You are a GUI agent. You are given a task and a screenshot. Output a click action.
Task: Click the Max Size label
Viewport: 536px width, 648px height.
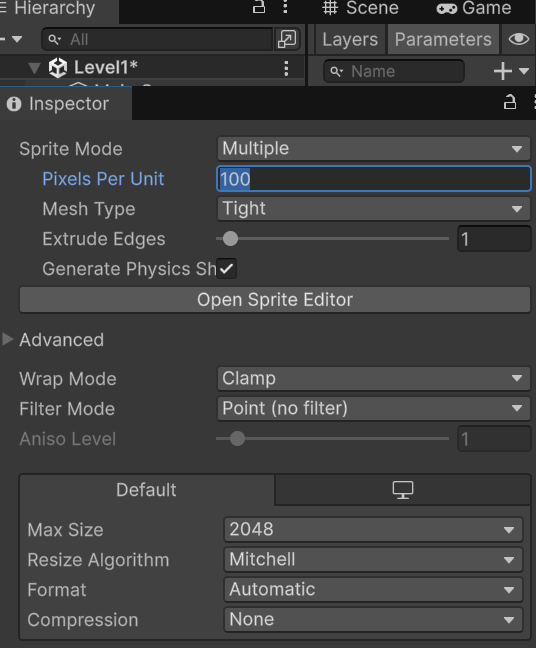65,530
